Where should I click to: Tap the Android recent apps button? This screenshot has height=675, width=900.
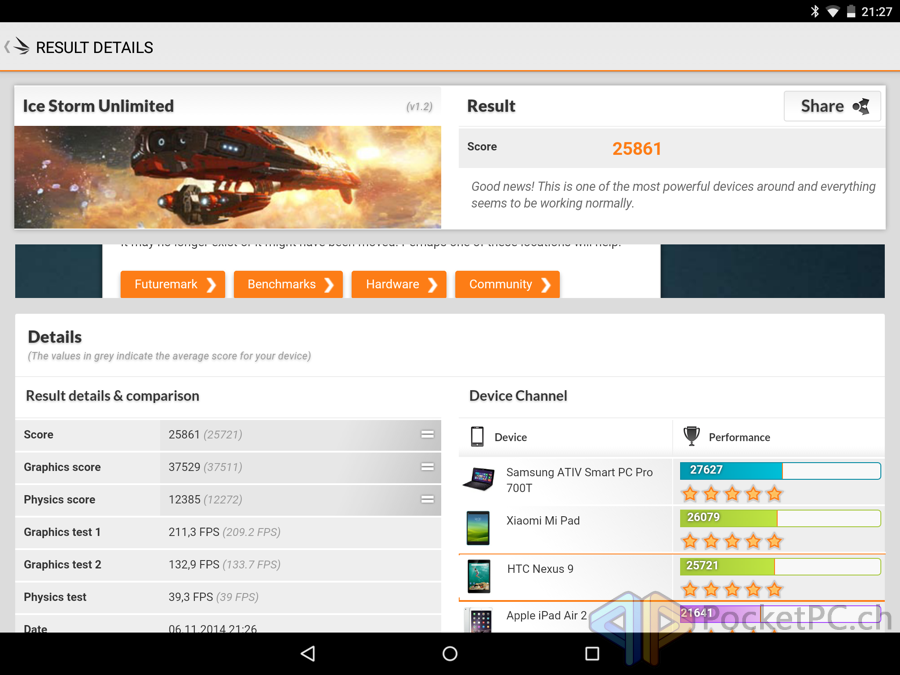point(592,653)
